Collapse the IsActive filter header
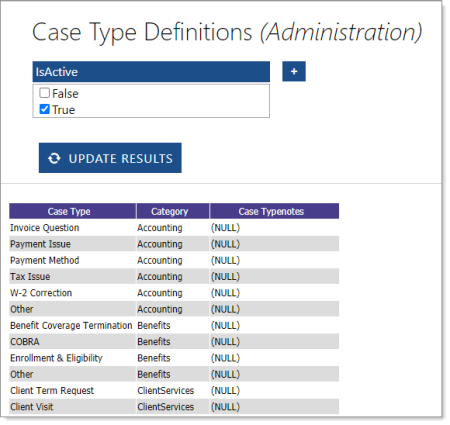Viewport: 450px width, 425px height. tap(151, 72)
